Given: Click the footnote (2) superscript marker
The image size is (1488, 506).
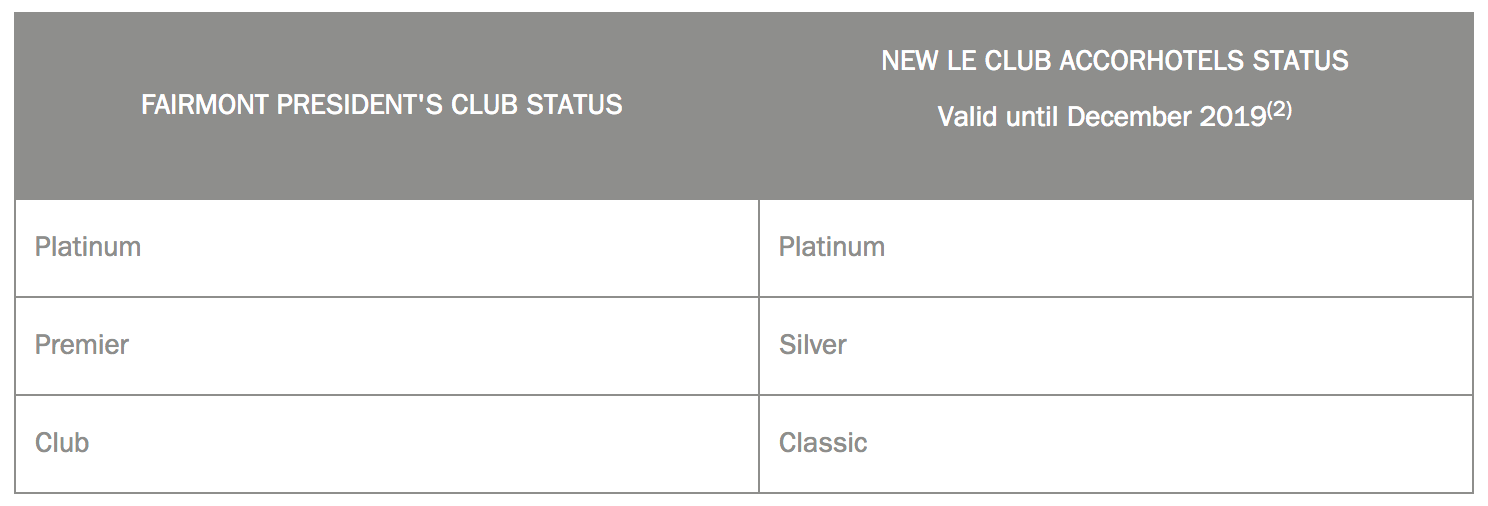Looking at the screenshot, I should tap(1280, 110).
